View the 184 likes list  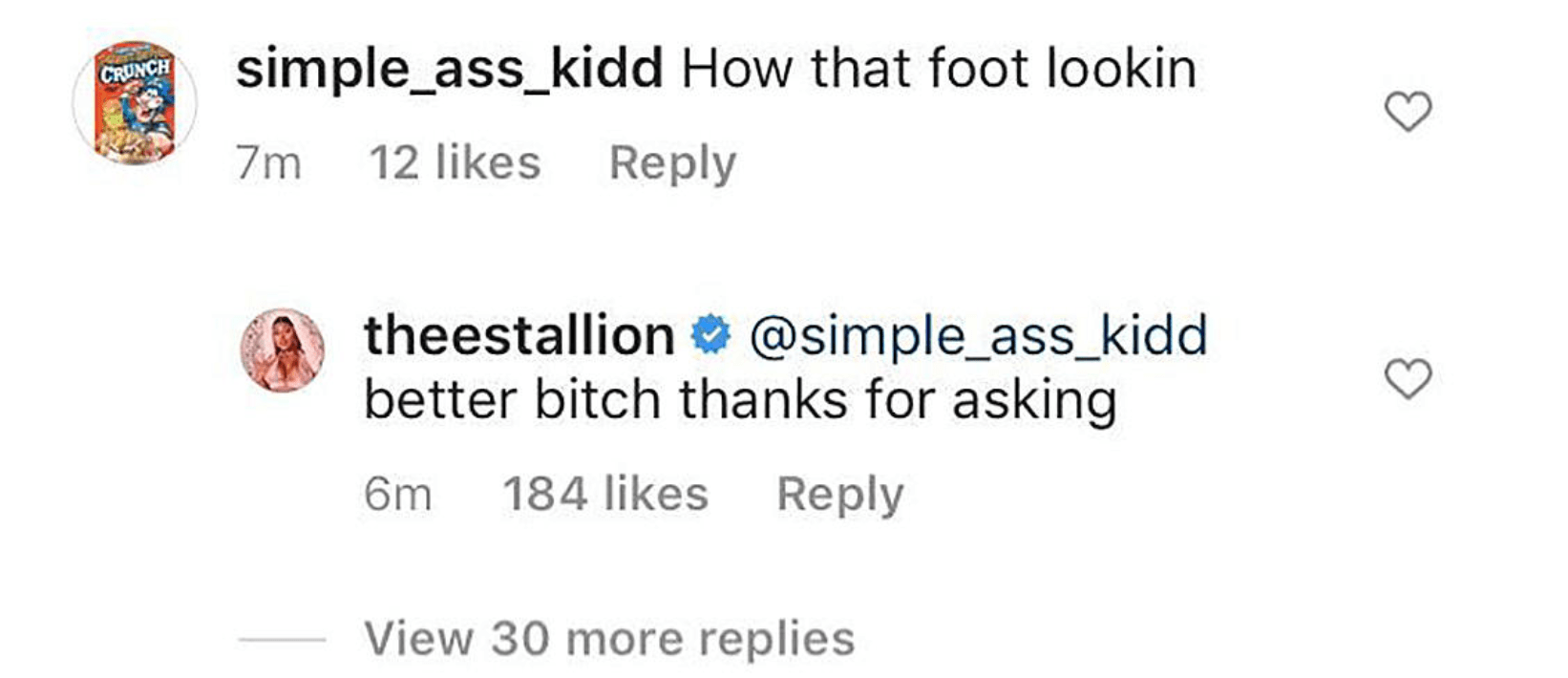coord(605,495)
